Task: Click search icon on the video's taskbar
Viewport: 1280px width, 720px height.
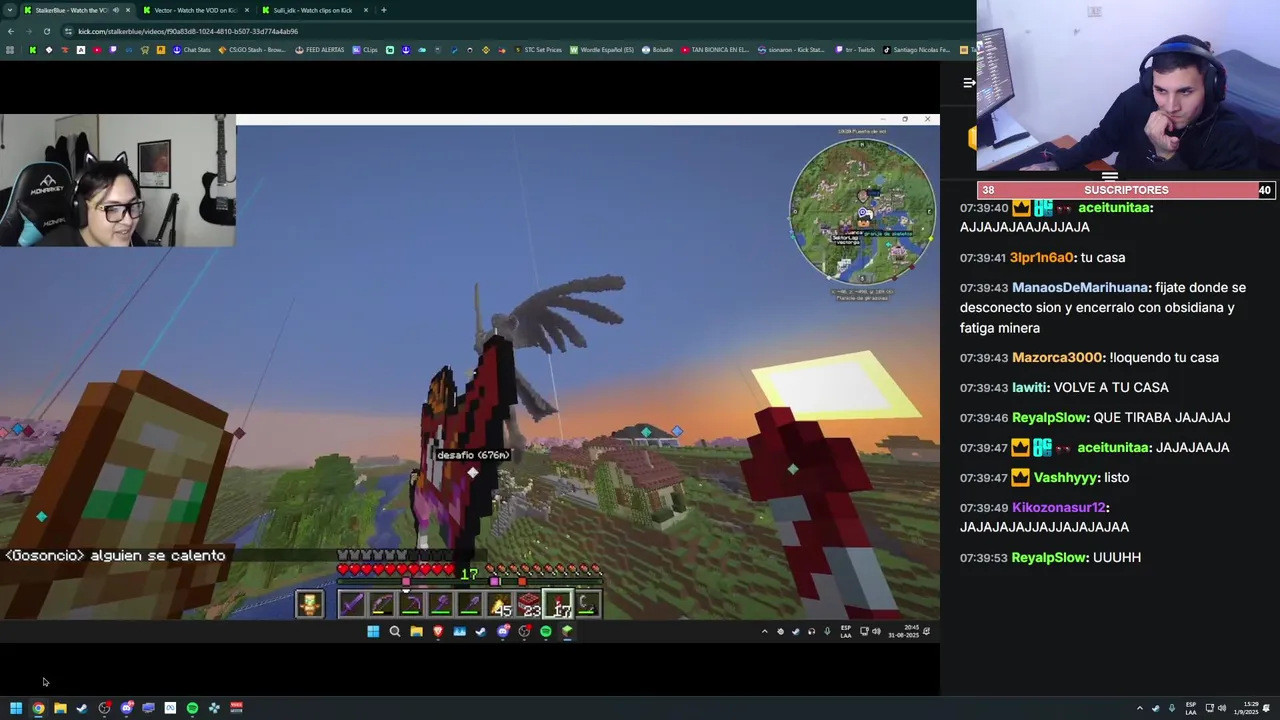Action: [x=395, y=631]
